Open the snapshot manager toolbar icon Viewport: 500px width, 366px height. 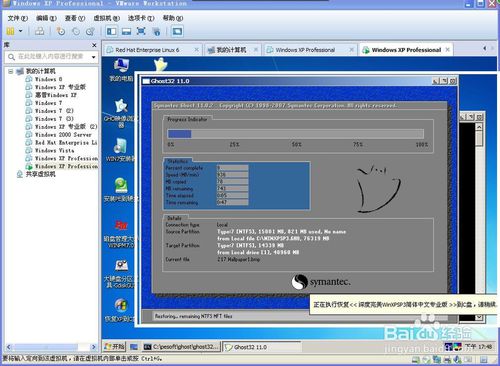click(90, 31)
